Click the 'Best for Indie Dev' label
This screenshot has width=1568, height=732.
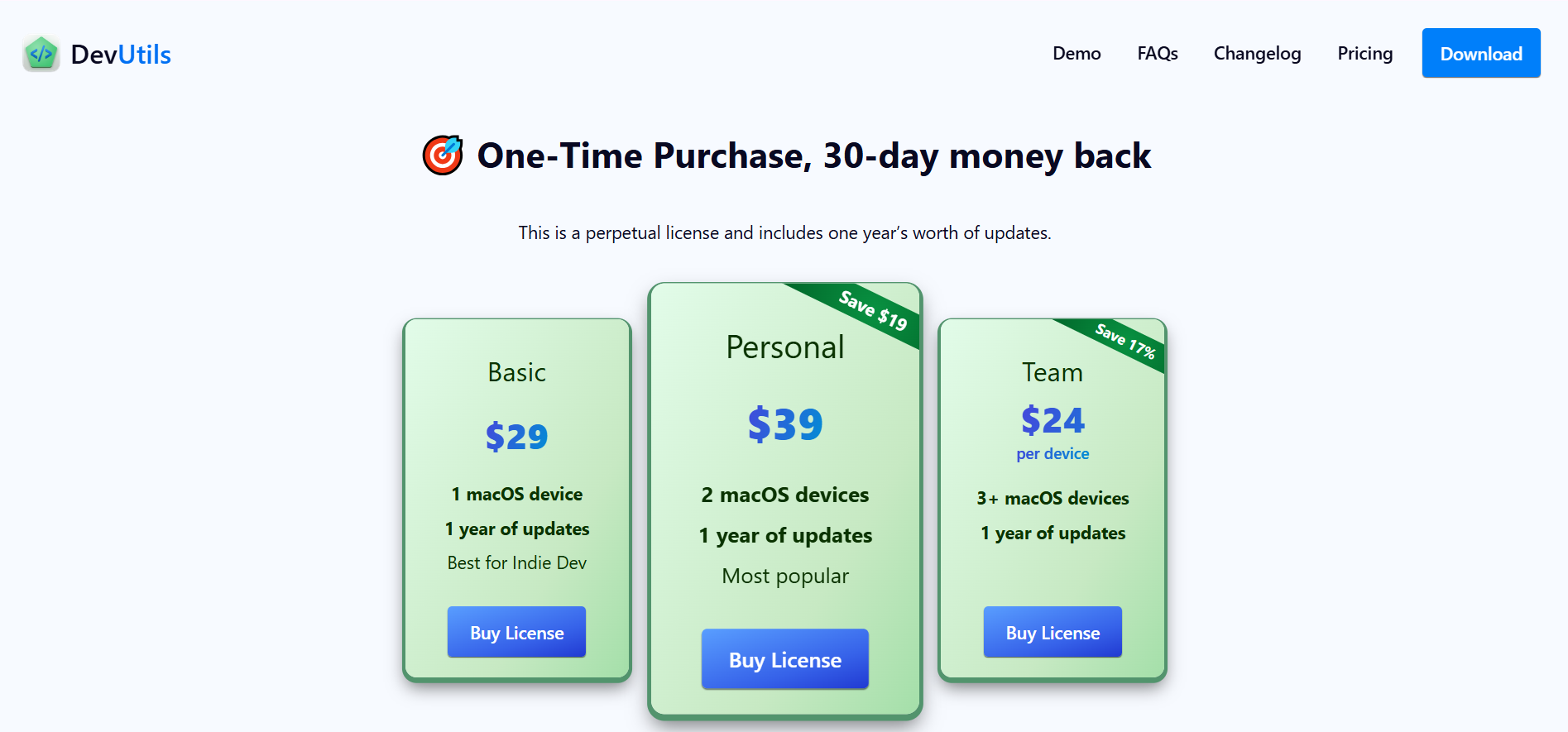coord(516,562)
